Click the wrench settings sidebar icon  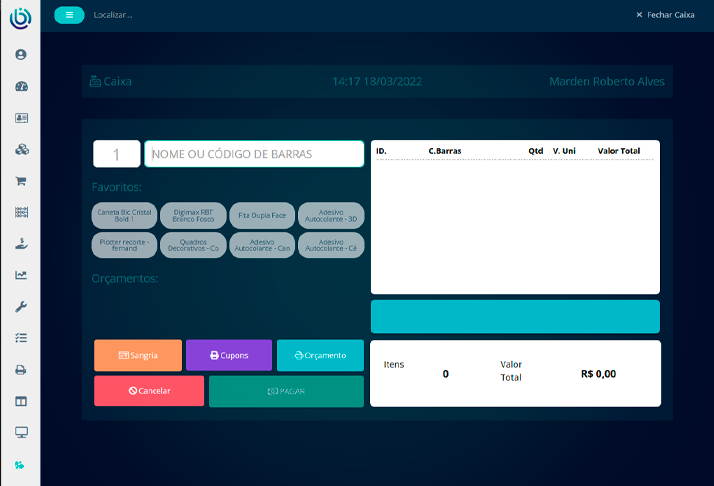point(20,307)
